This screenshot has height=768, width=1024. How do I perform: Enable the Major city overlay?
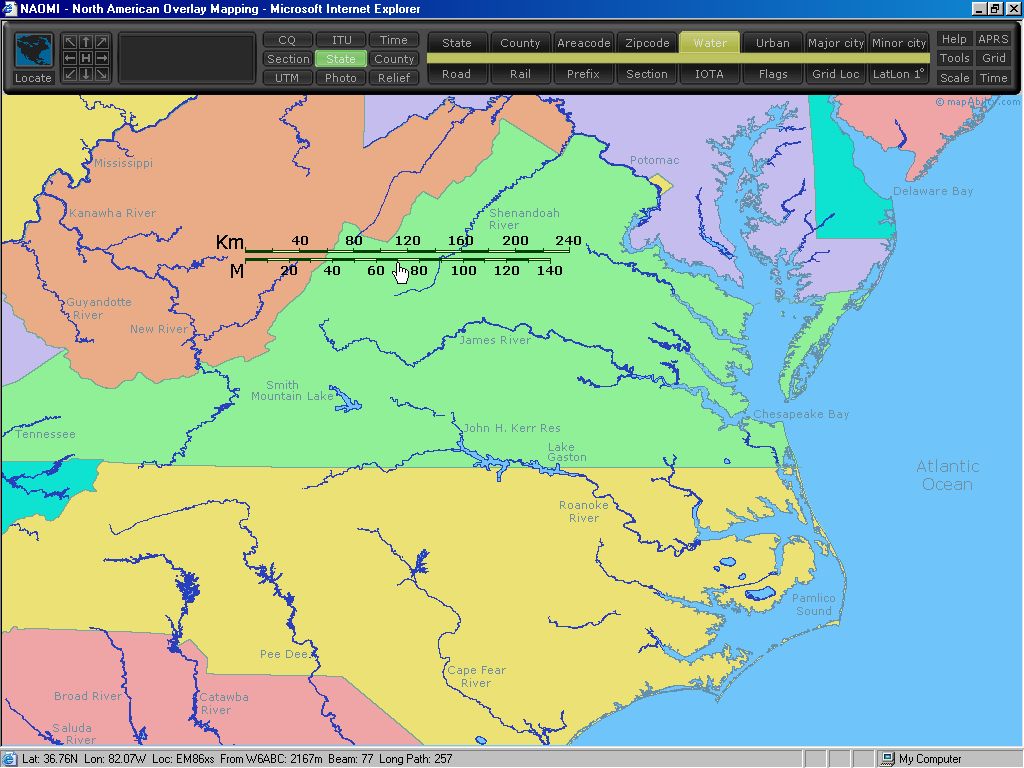click(836, 43)
